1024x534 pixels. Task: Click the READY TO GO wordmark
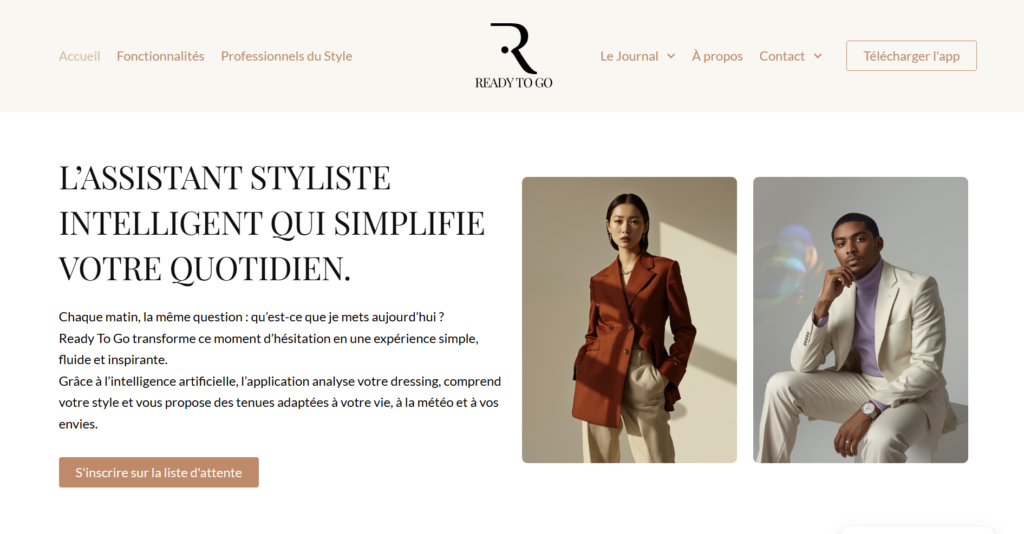click(x=514, y=83)
